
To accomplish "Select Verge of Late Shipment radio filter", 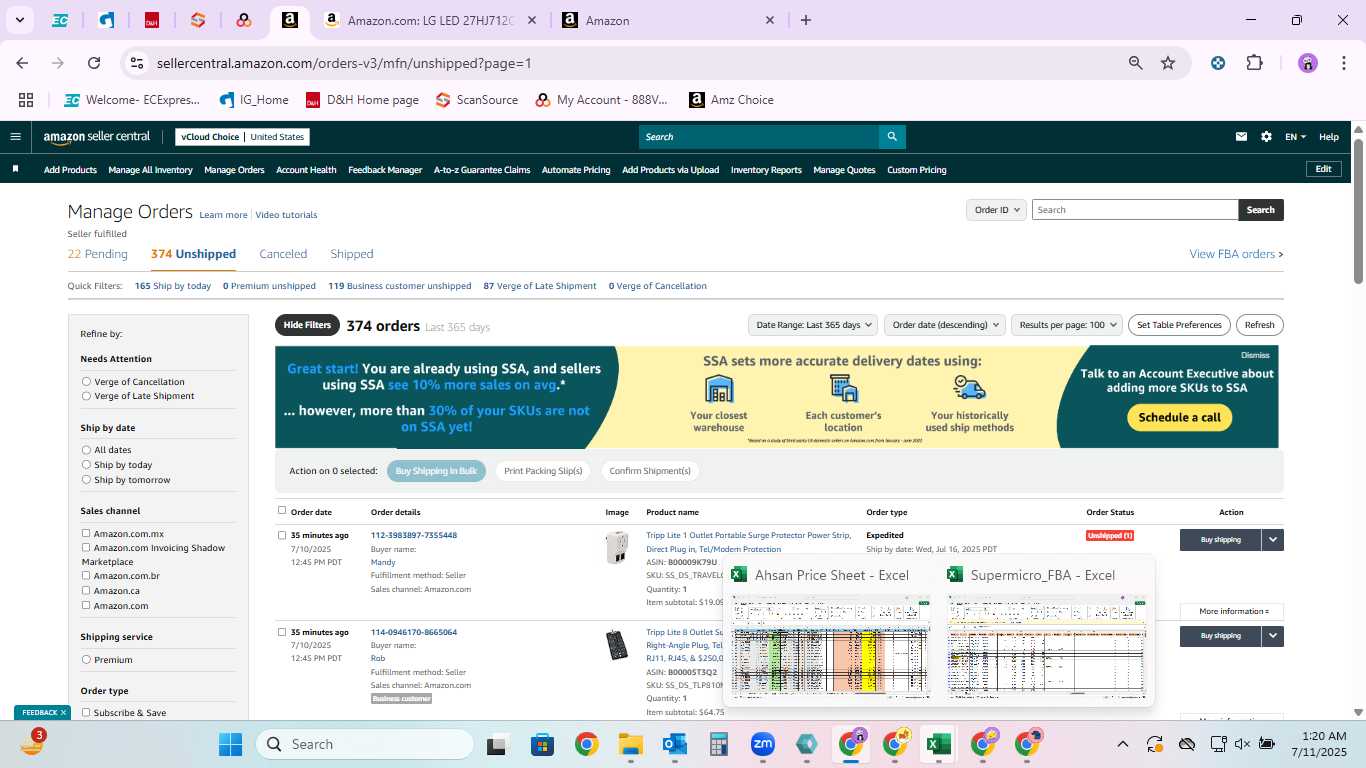I will coord(86,396).
